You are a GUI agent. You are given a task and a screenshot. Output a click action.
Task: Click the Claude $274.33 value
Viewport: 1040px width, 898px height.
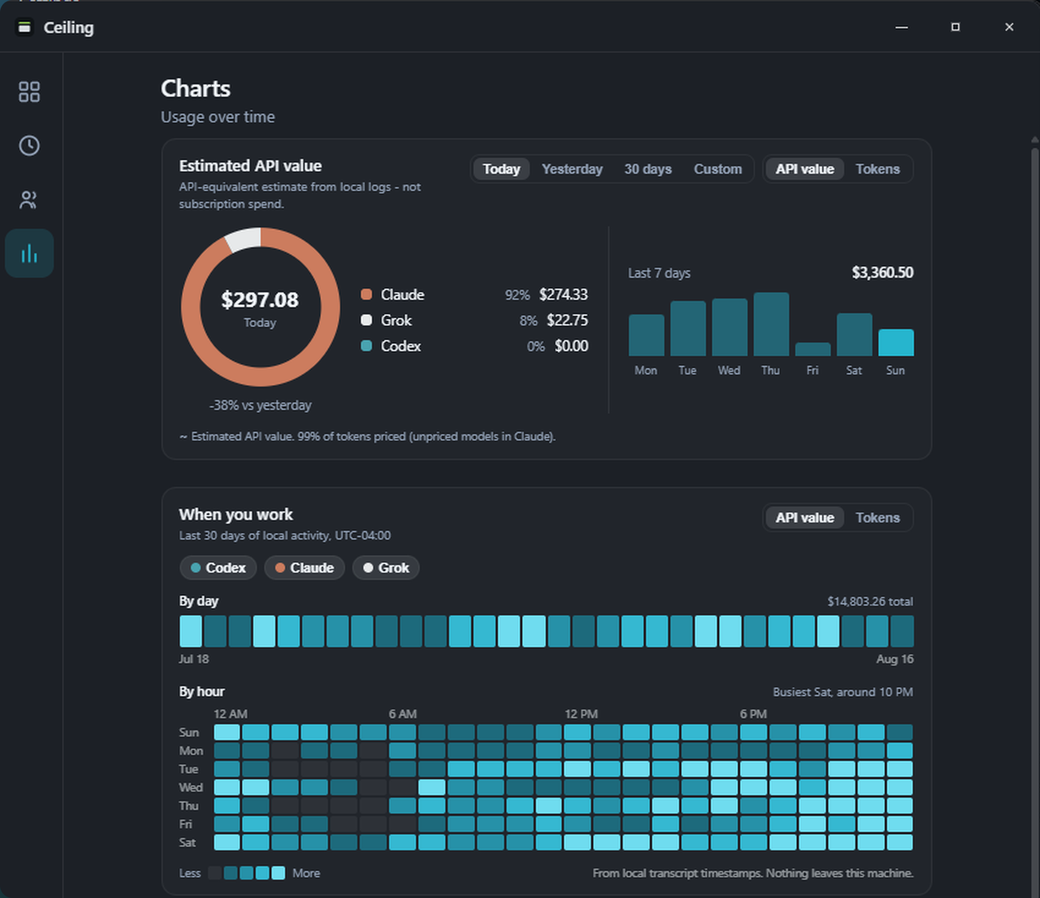tap(563, 294)
